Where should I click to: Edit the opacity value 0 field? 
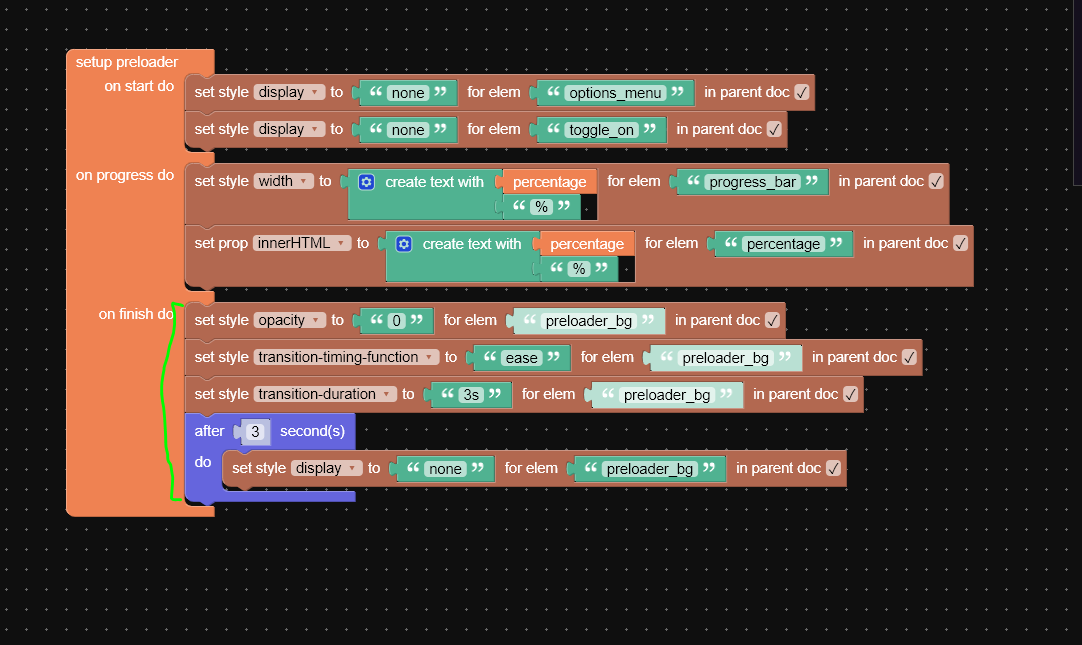[x=396, y=321]
